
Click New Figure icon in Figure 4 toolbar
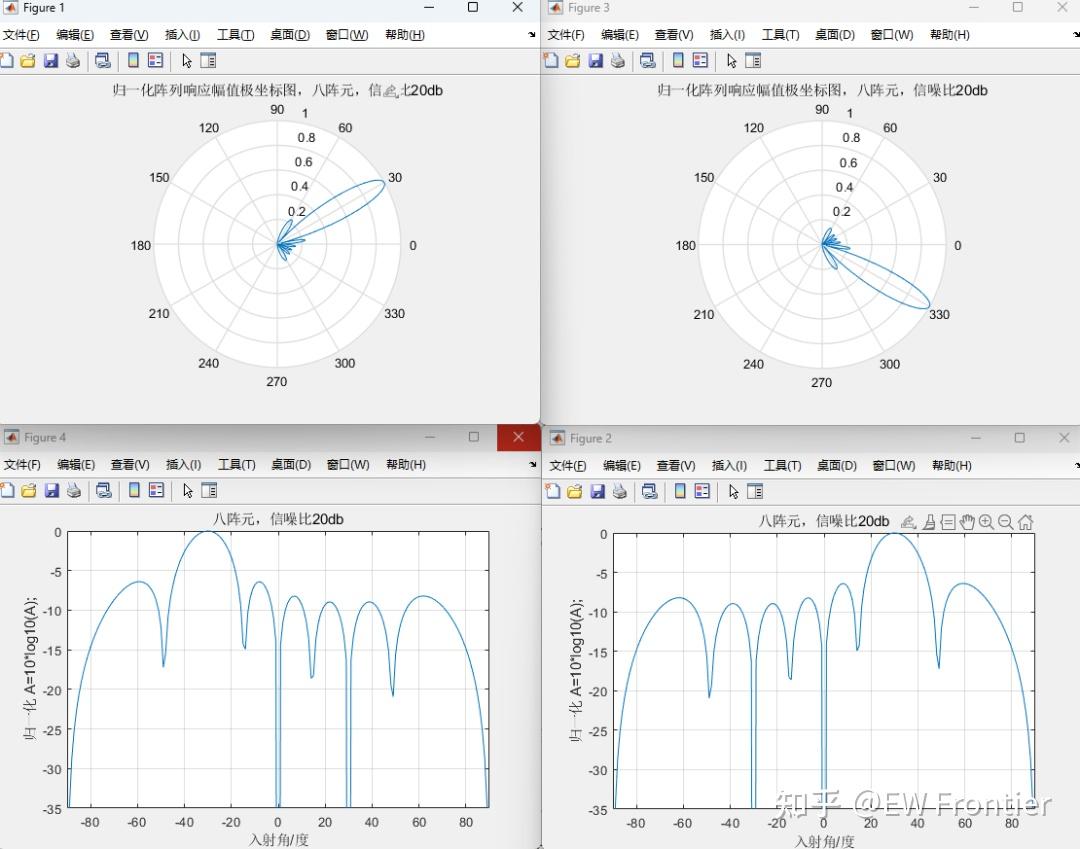8,490
